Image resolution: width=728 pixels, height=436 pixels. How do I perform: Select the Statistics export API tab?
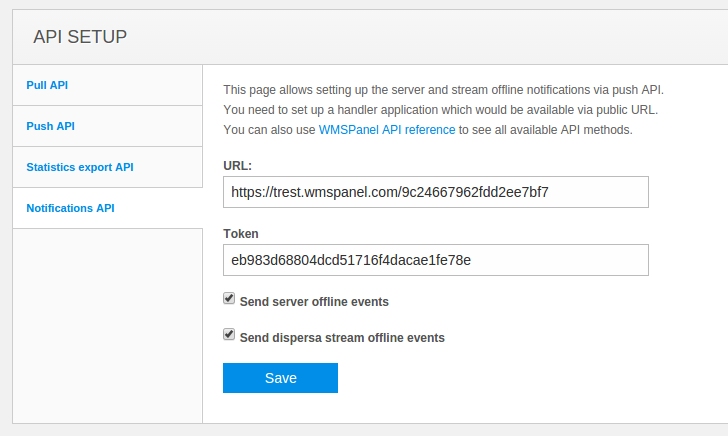80,167
